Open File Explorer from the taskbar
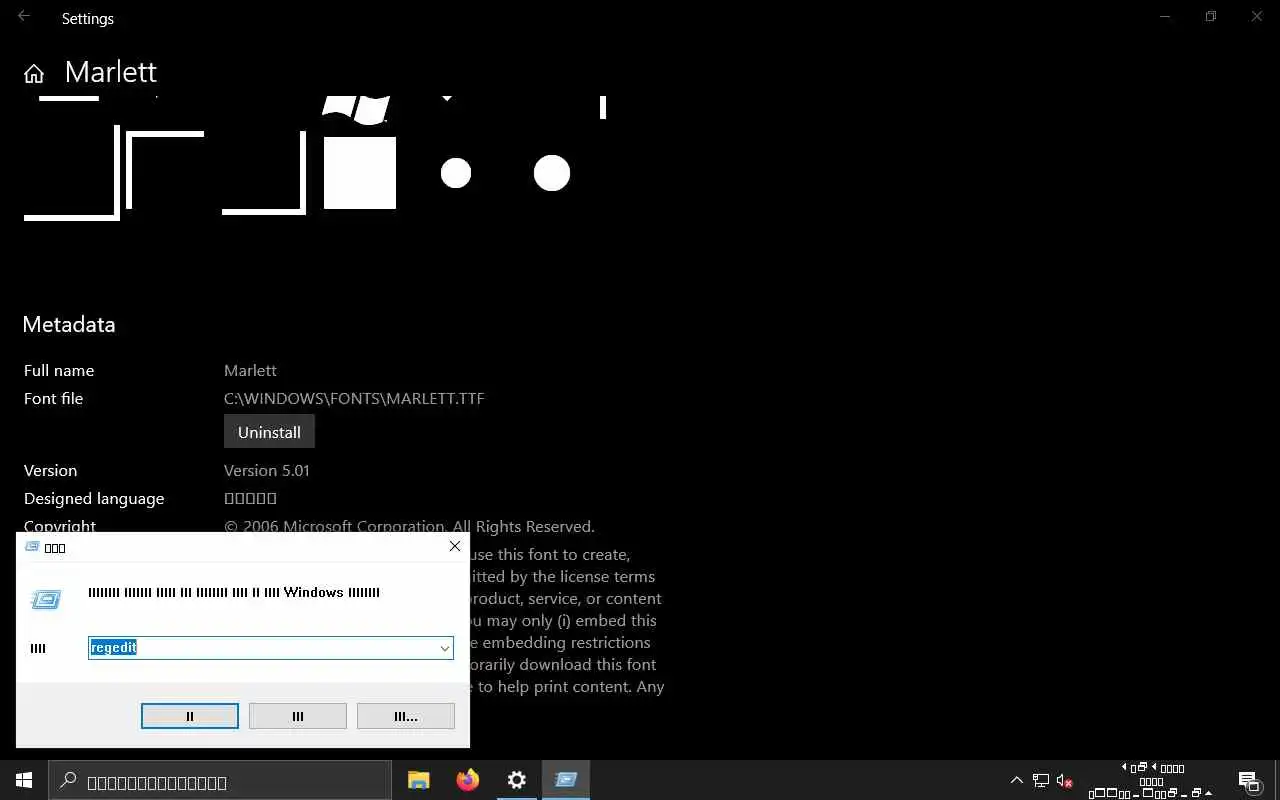 coord(419,780)
